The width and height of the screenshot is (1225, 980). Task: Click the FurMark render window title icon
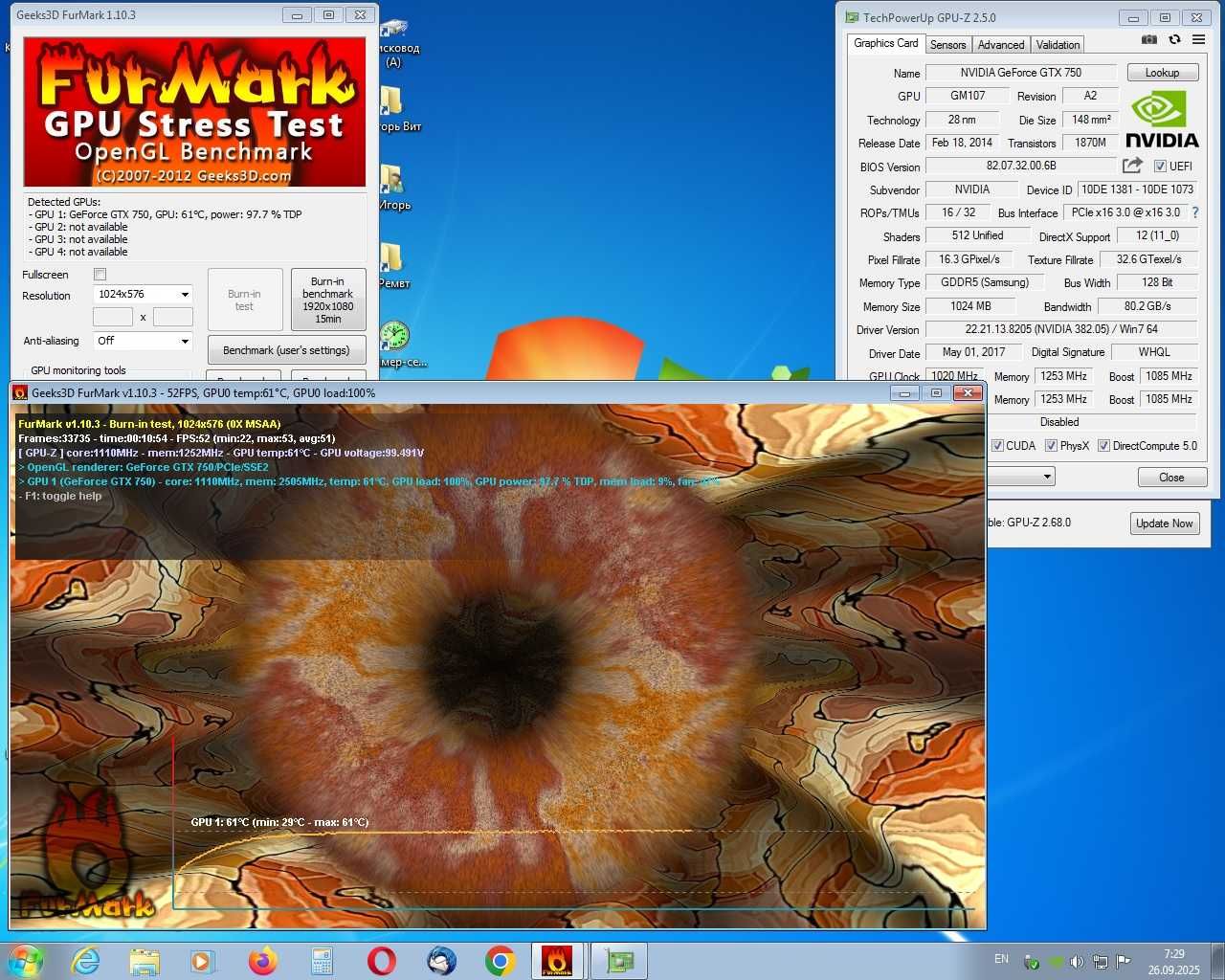click(x=20, y=392)
